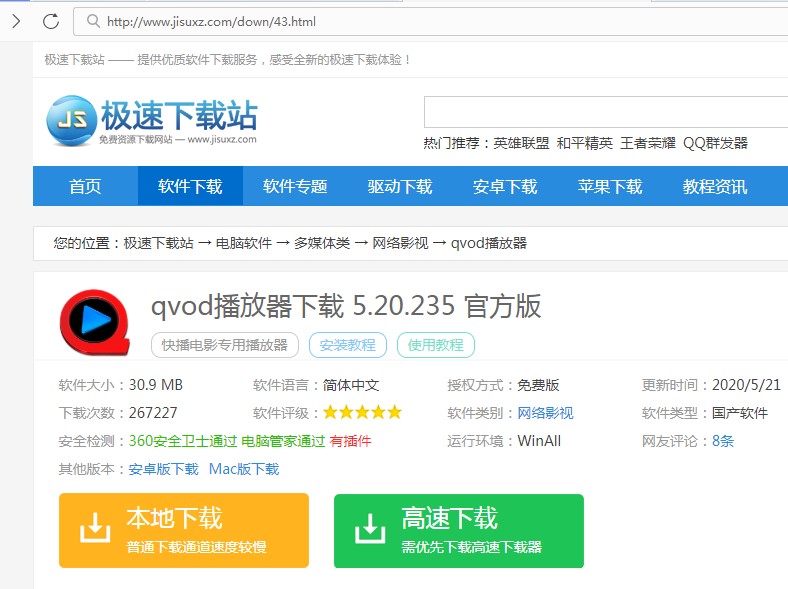Viewport: 788px width, 589px height.
Task: Follow the 安卓版下载 link
Action: click(x=164, y=469)
